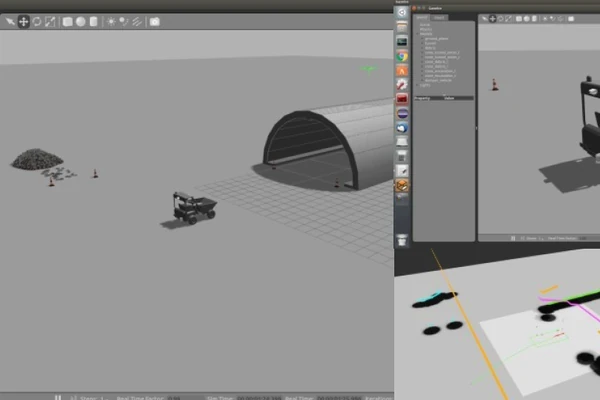The image size is (600, 400).
Task: Add a spot light from toolbar
Action: pos(124,21)
